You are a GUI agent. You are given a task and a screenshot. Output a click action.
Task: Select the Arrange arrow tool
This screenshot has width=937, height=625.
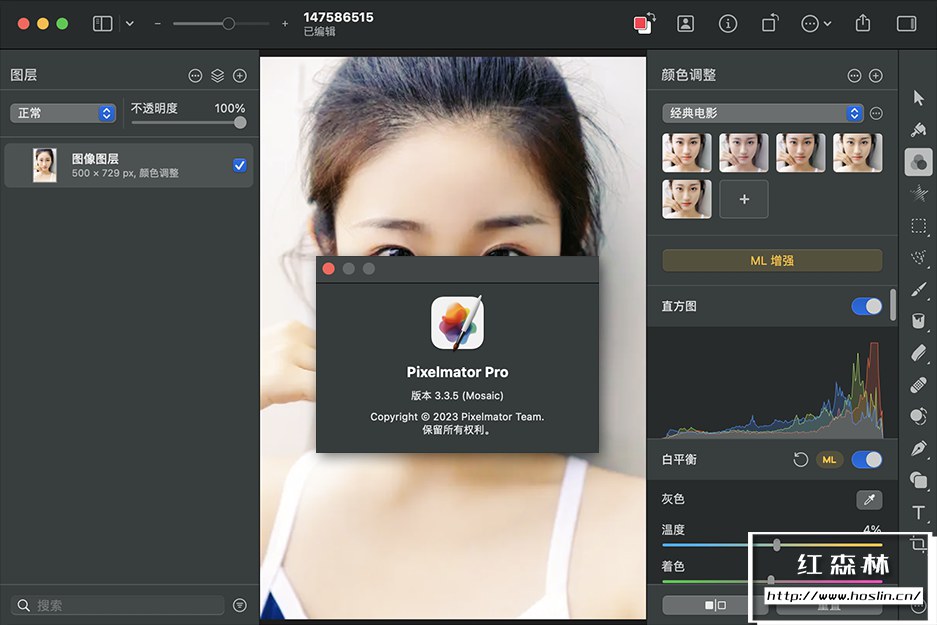(x=919, y=97)
